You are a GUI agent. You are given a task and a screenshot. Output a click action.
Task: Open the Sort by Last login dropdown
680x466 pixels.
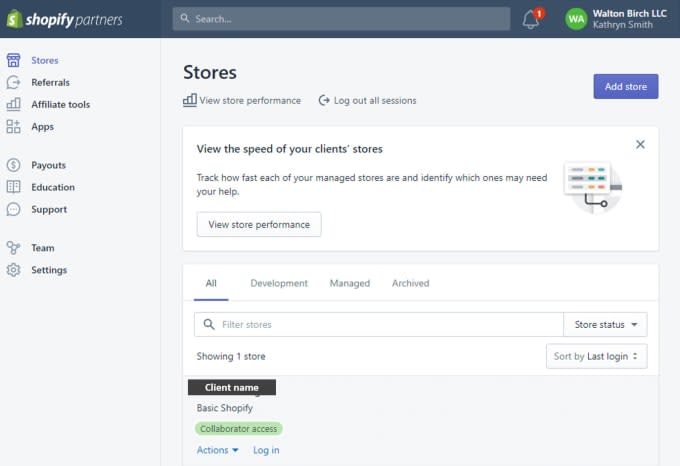(596, 356)
